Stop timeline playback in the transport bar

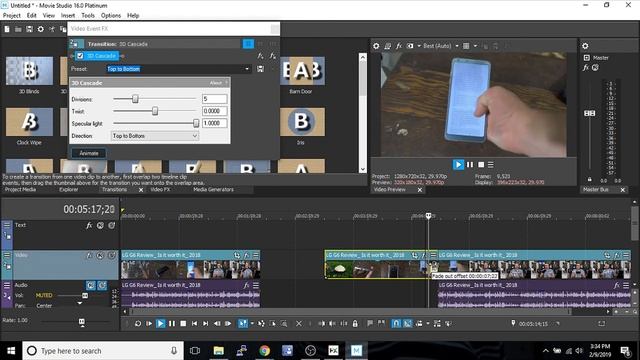tap(183, 324)
